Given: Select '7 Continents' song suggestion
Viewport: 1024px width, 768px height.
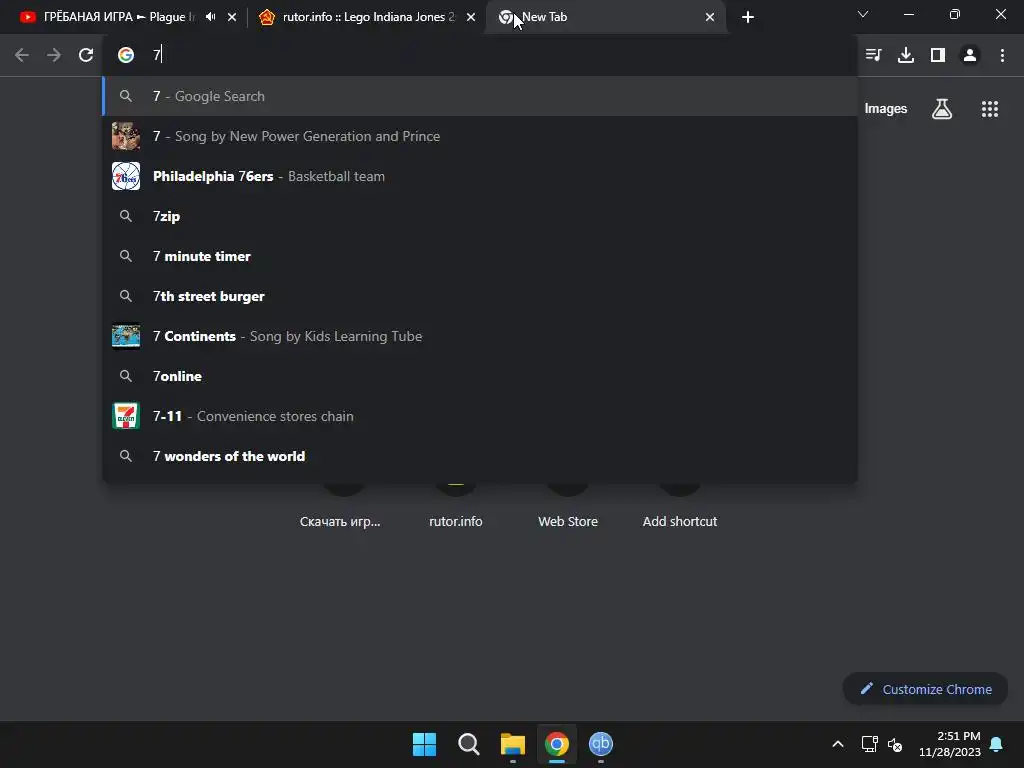Looking at the screenshot, I should (x=480, y=336).
